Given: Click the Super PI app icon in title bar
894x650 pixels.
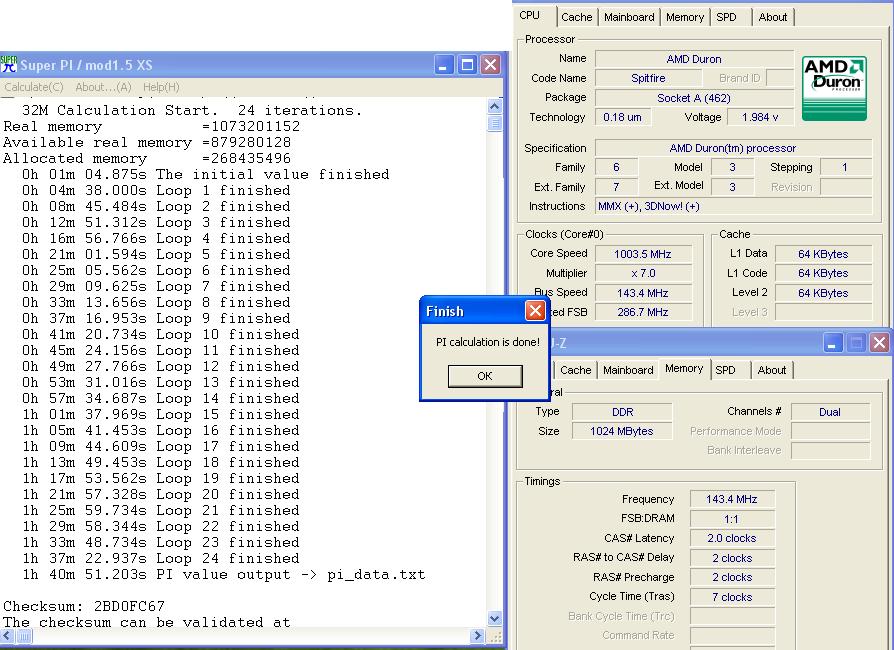Looking at the screenshot, I should pyautogui.click(x=9, y=64).
